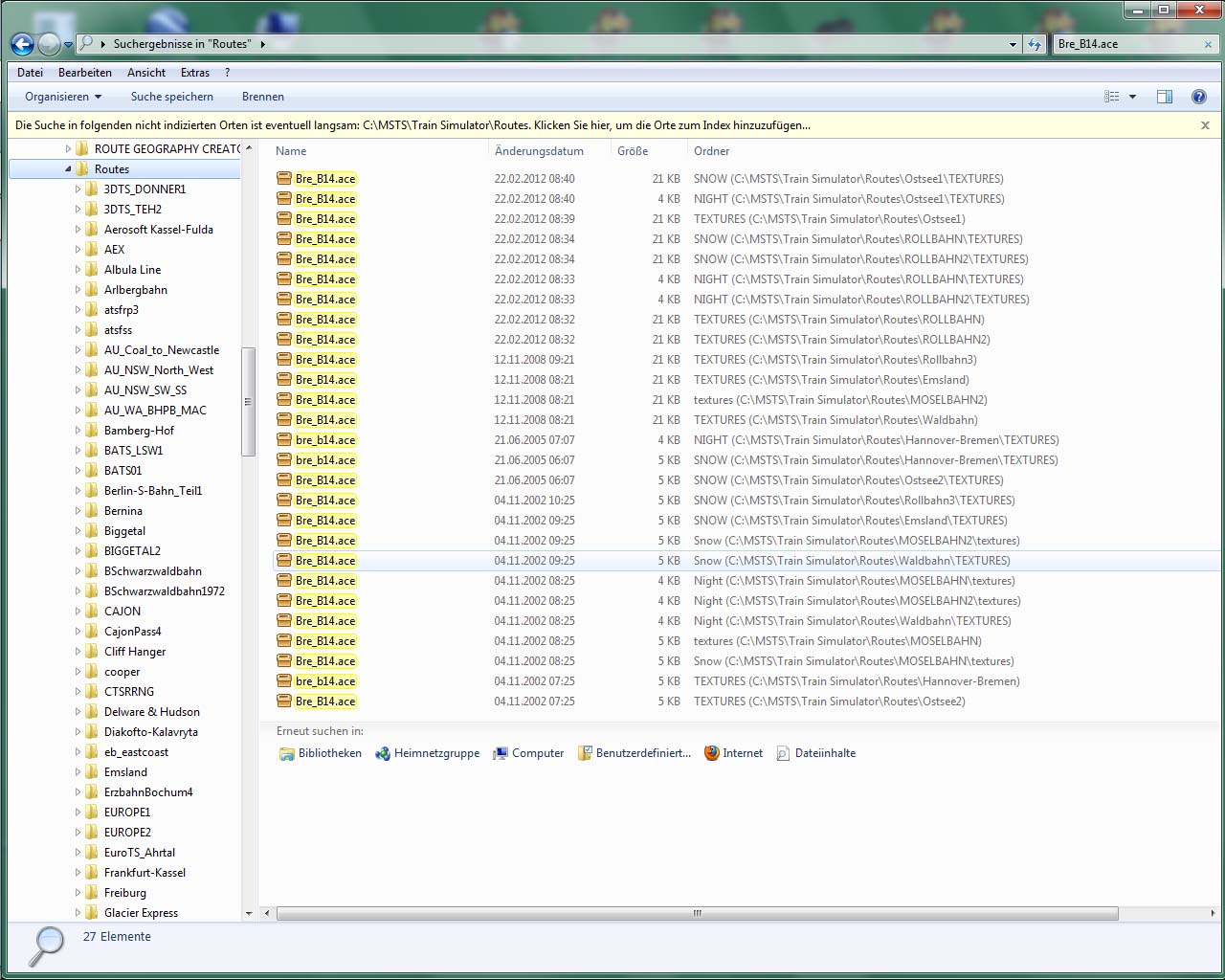Click the change view icon
The width and height of the screenshot is (1225, 980).
(1112, 97)
